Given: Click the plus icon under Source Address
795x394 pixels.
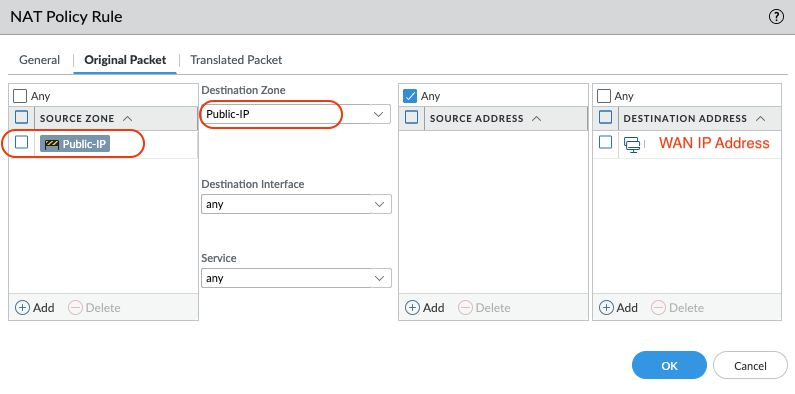Looking at the screenshot, I should (412, 307).
